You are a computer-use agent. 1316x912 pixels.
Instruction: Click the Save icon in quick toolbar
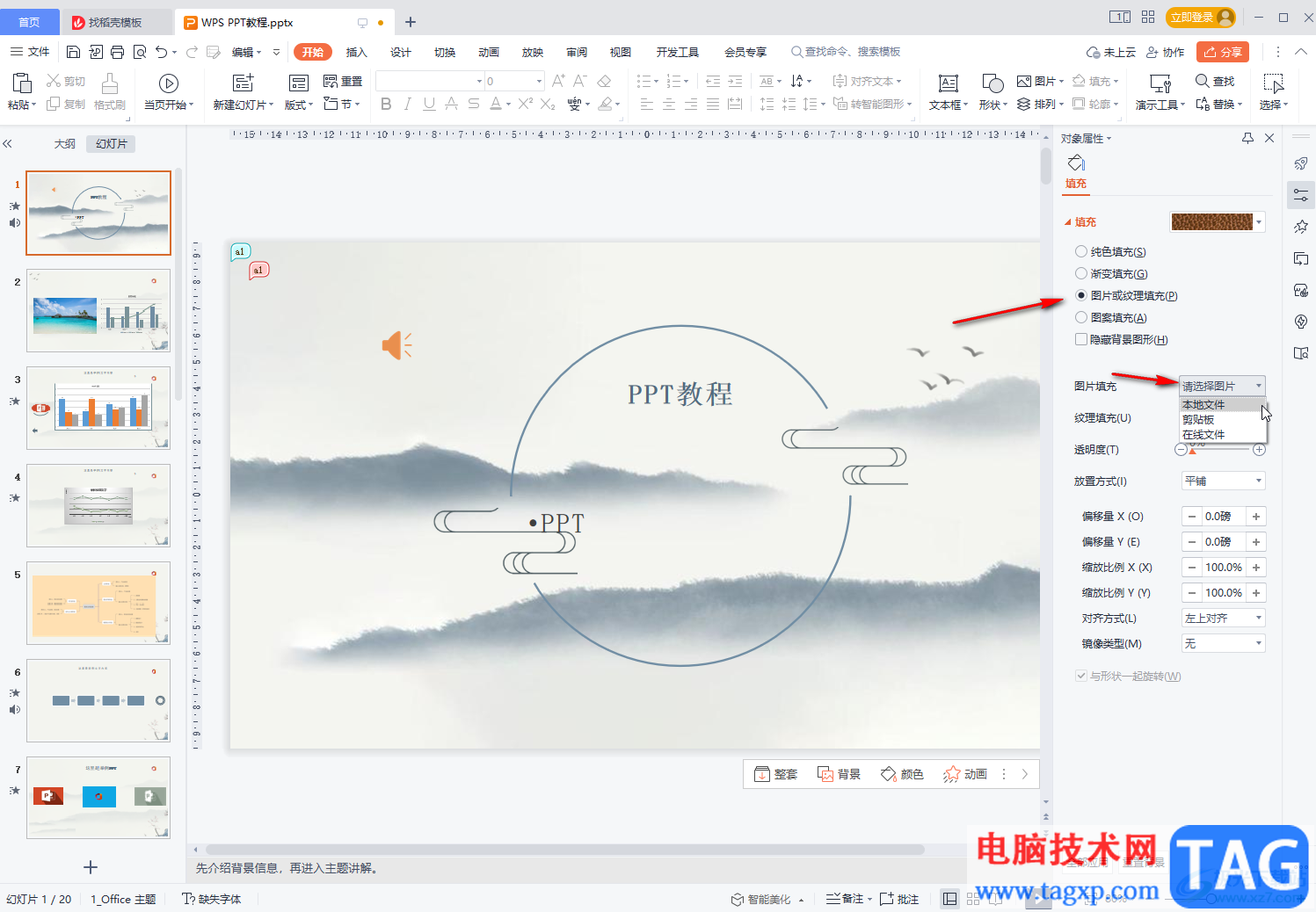point(74,52)
